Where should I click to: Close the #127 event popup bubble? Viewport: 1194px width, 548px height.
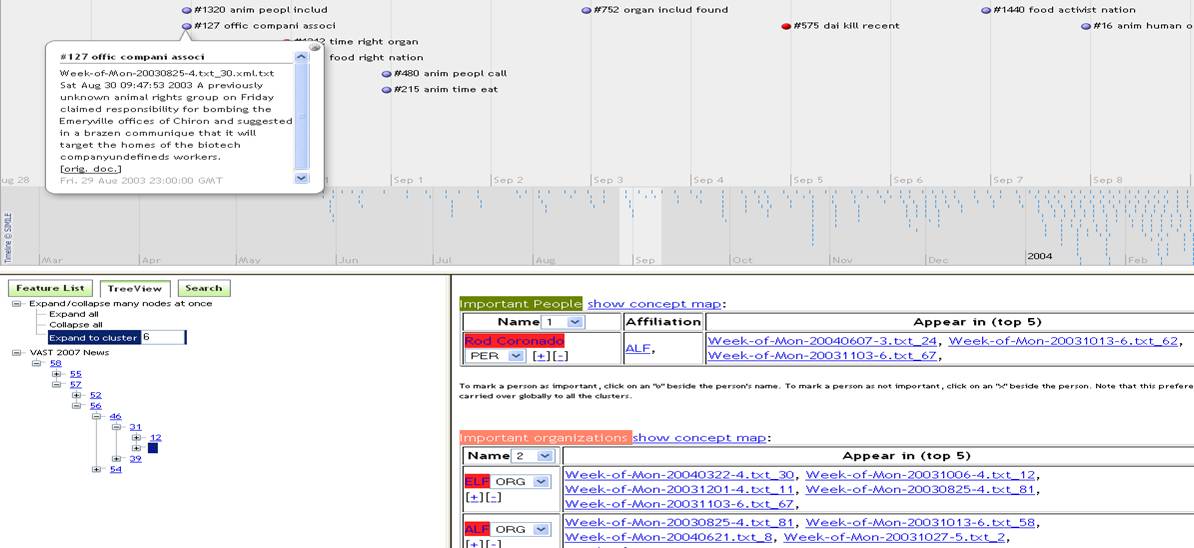(315, 47)
